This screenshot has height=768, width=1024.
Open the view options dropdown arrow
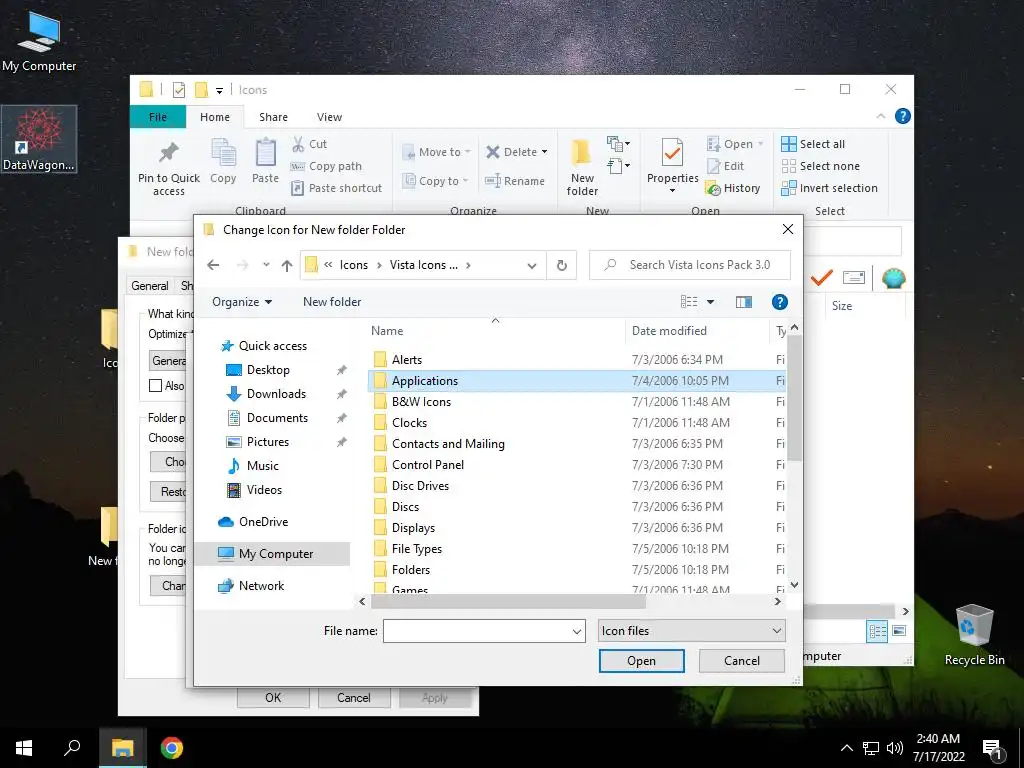(x=711, y=302)
